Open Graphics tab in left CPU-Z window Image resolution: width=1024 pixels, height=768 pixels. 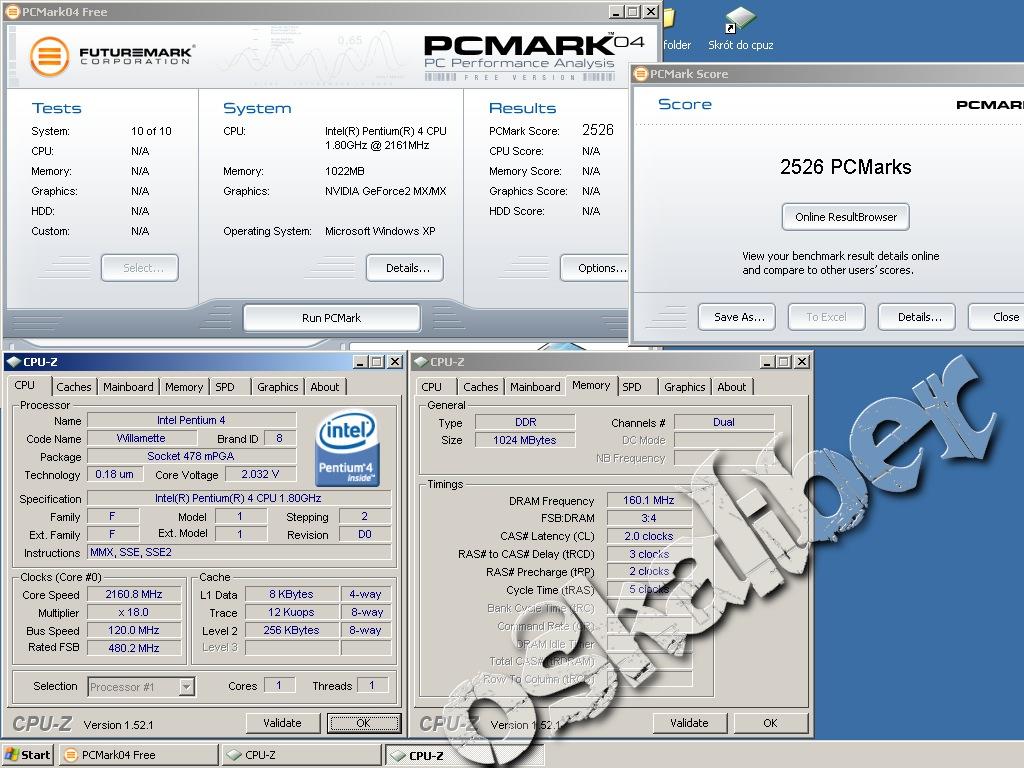[278, 387]
